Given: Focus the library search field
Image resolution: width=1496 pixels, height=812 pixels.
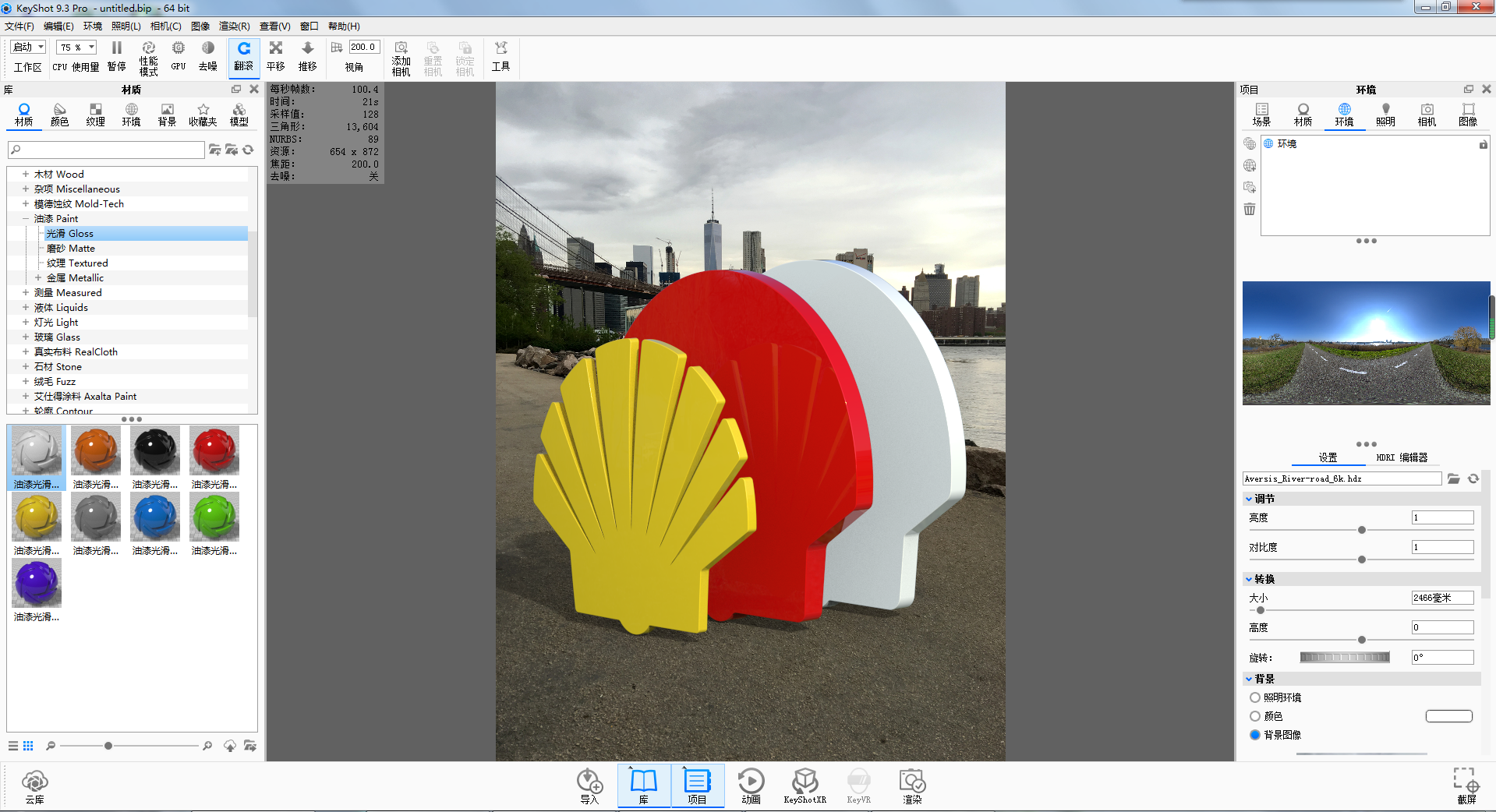Looking at the screenshot, I should point(106,150).
